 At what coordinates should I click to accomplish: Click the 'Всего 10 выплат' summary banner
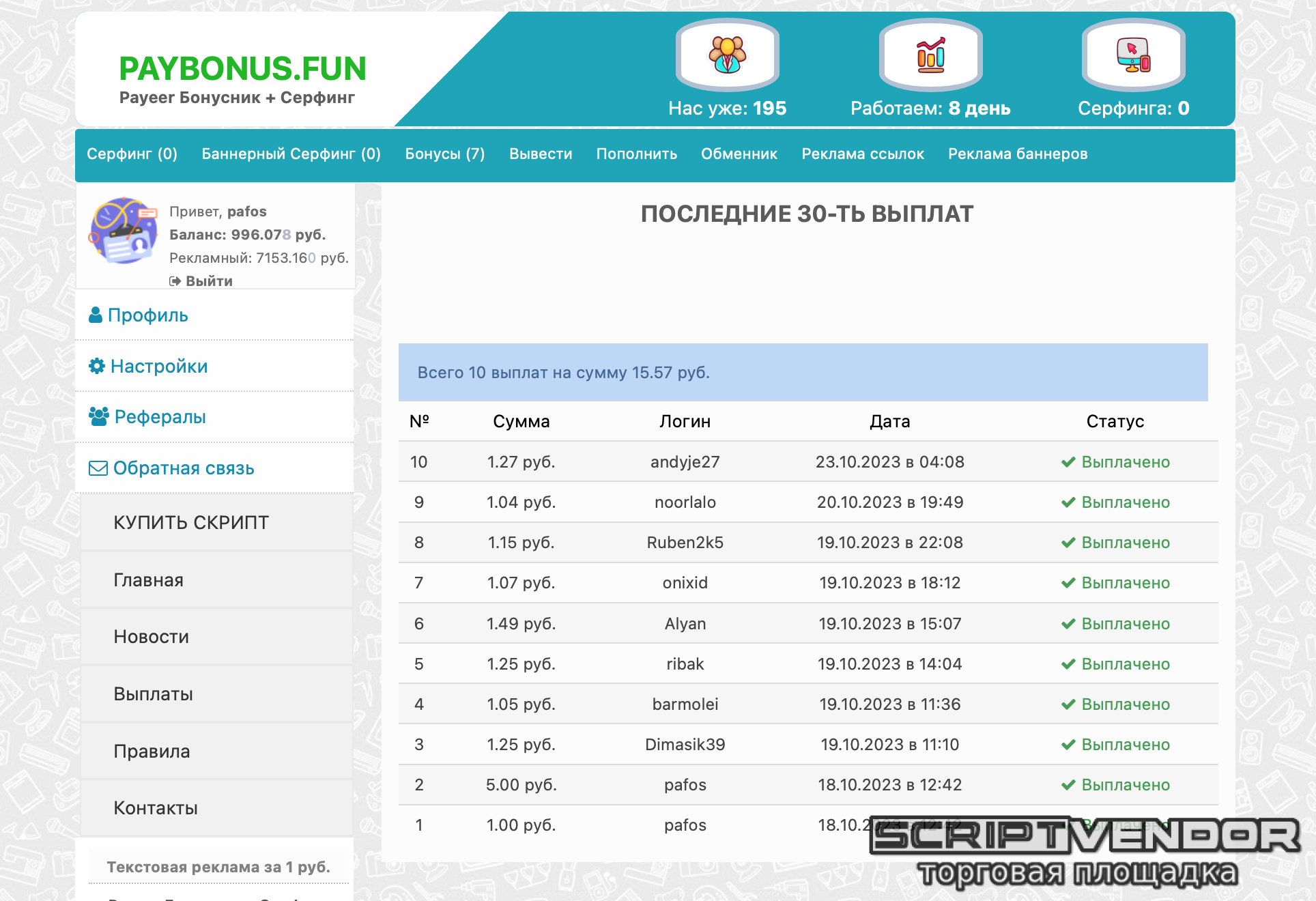coord(803,373)
